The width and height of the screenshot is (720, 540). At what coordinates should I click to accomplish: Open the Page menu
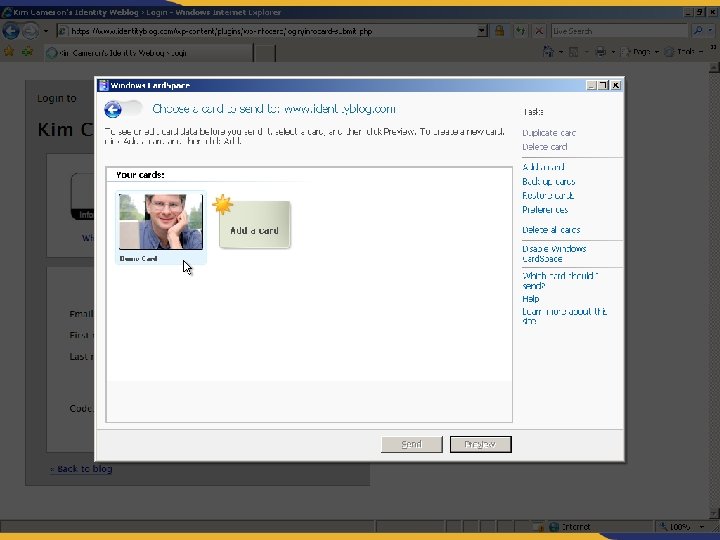point(640,52)
